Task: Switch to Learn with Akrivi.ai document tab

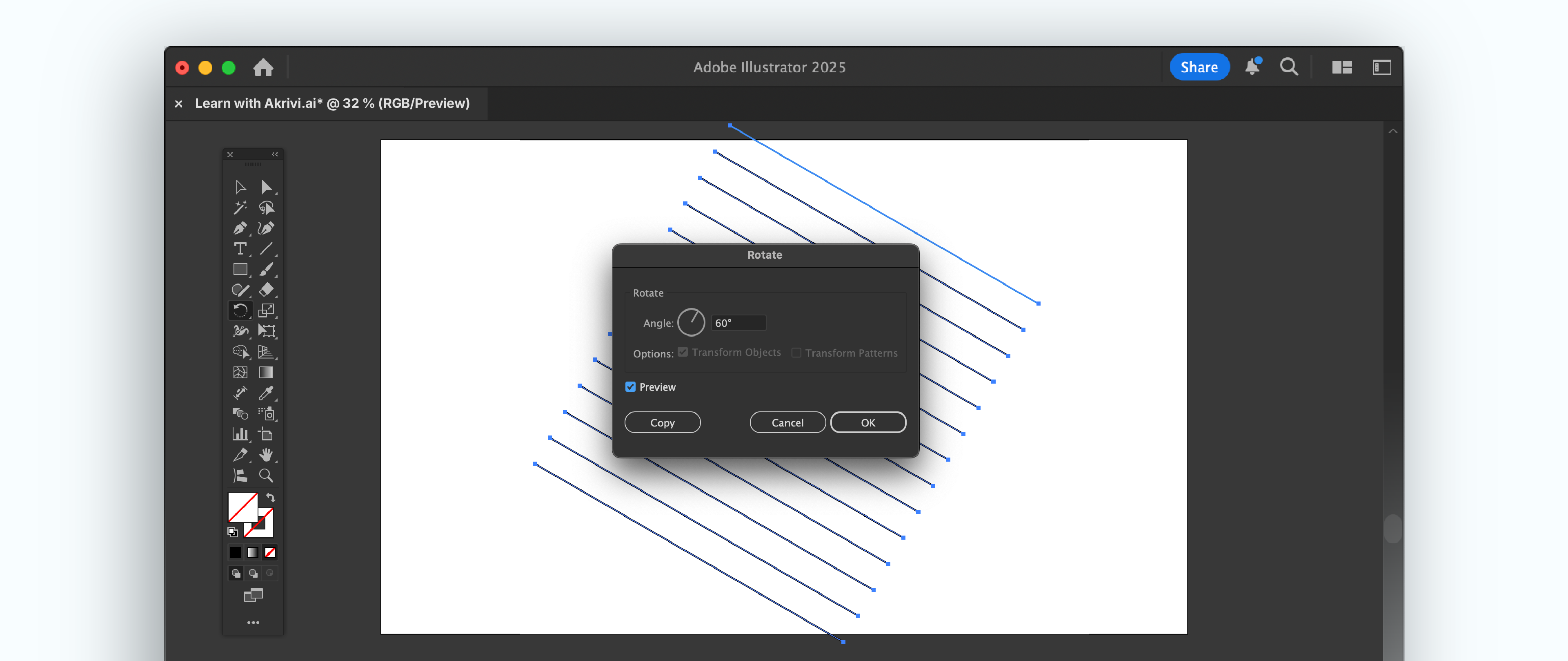Action: (332, 103)
